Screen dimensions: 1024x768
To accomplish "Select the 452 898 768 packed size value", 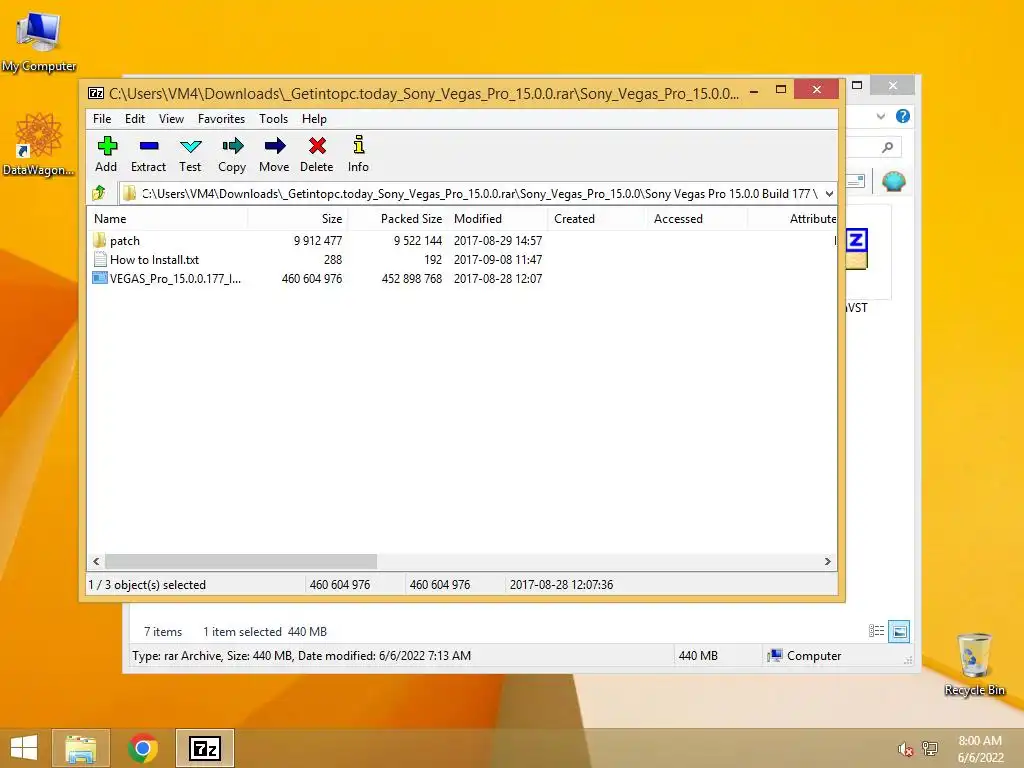I will coord(411,278).
